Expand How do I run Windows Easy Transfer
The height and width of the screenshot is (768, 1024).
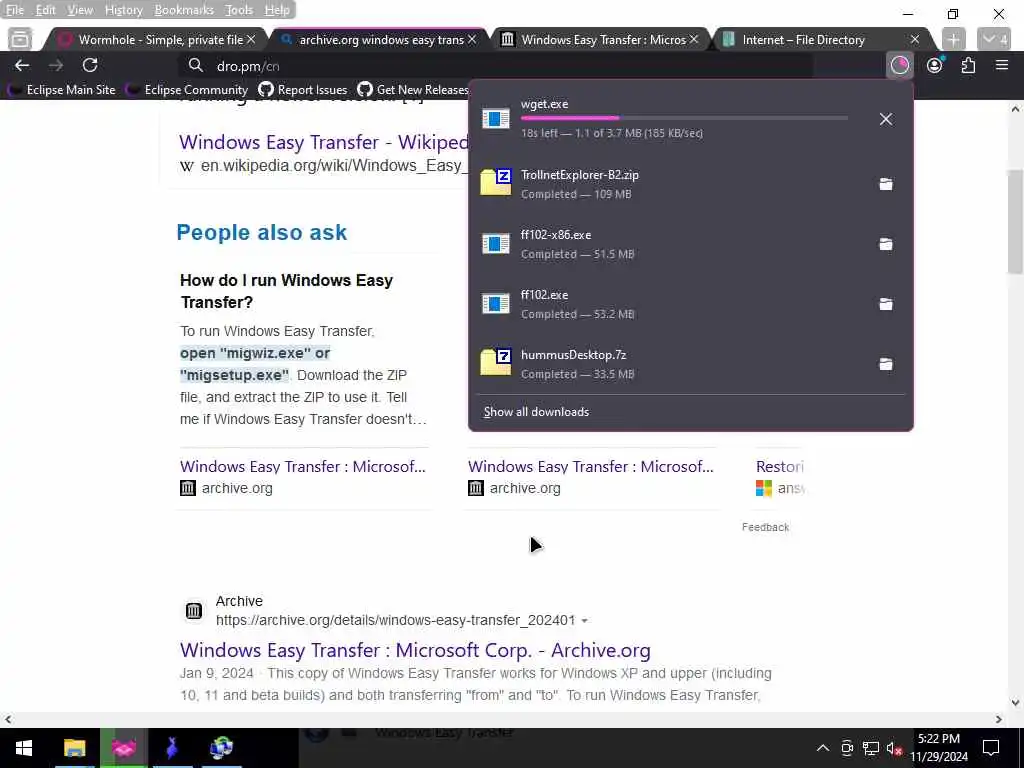(x=287, y=291)
